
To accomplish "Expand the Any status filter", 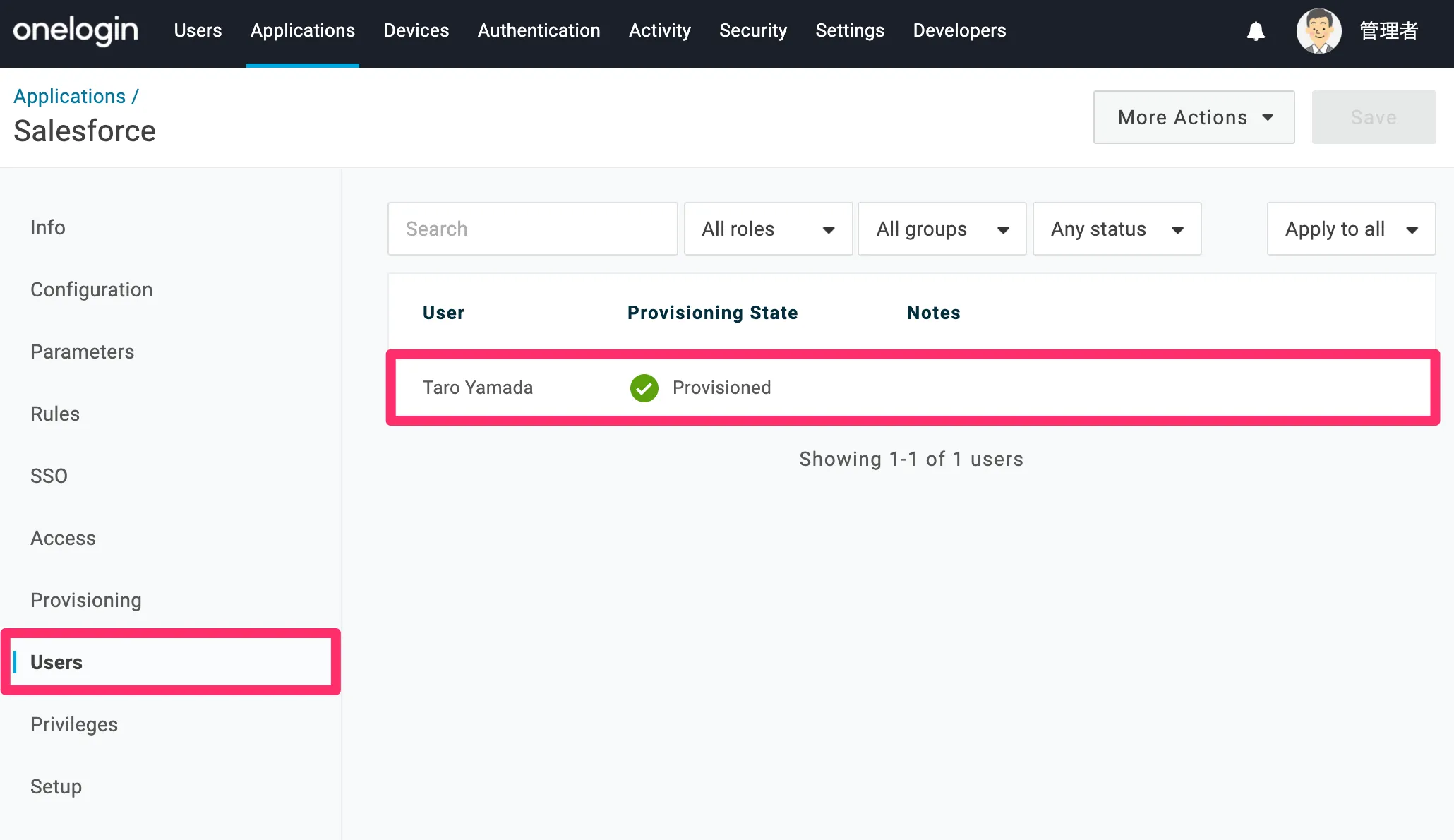I will tap(1117, 229).
